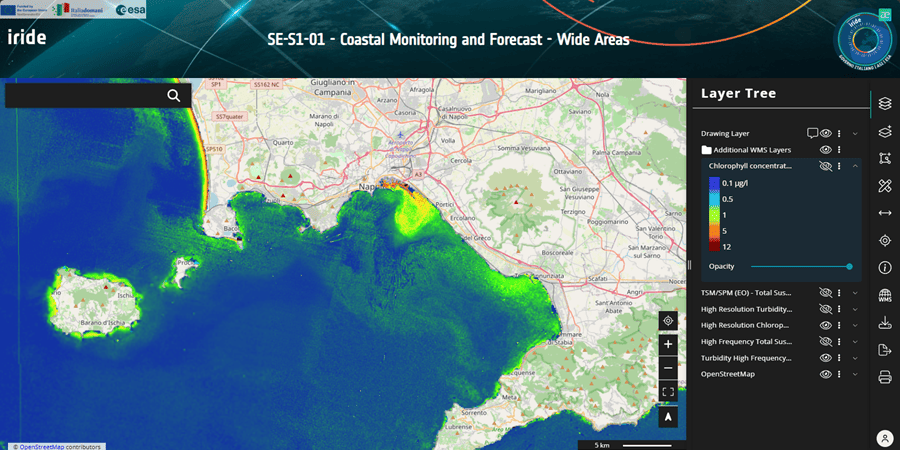Center map on my location button
The image size is (900, 450).
(668, 321)
